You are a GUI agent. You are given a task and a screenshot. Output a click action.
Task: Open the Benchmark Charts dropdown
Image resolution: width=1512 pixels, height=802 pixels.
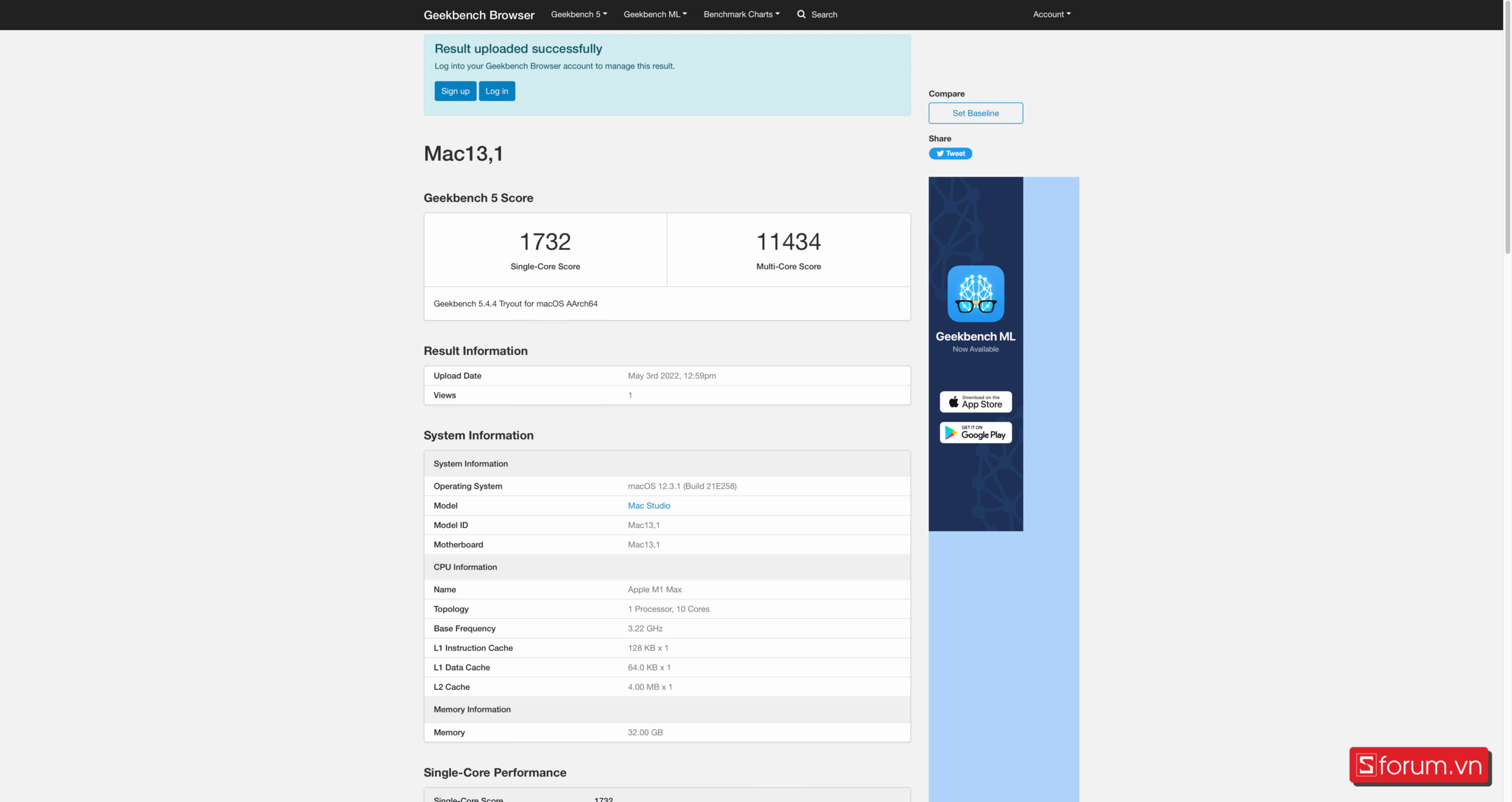point(741,14)
